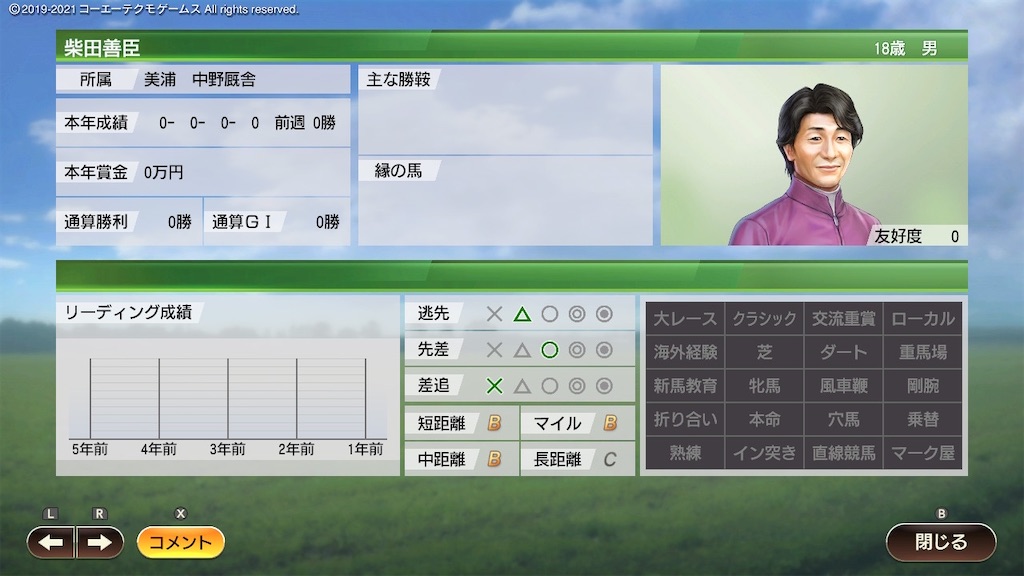Select the single circle in 差追 row

(550, 386)
